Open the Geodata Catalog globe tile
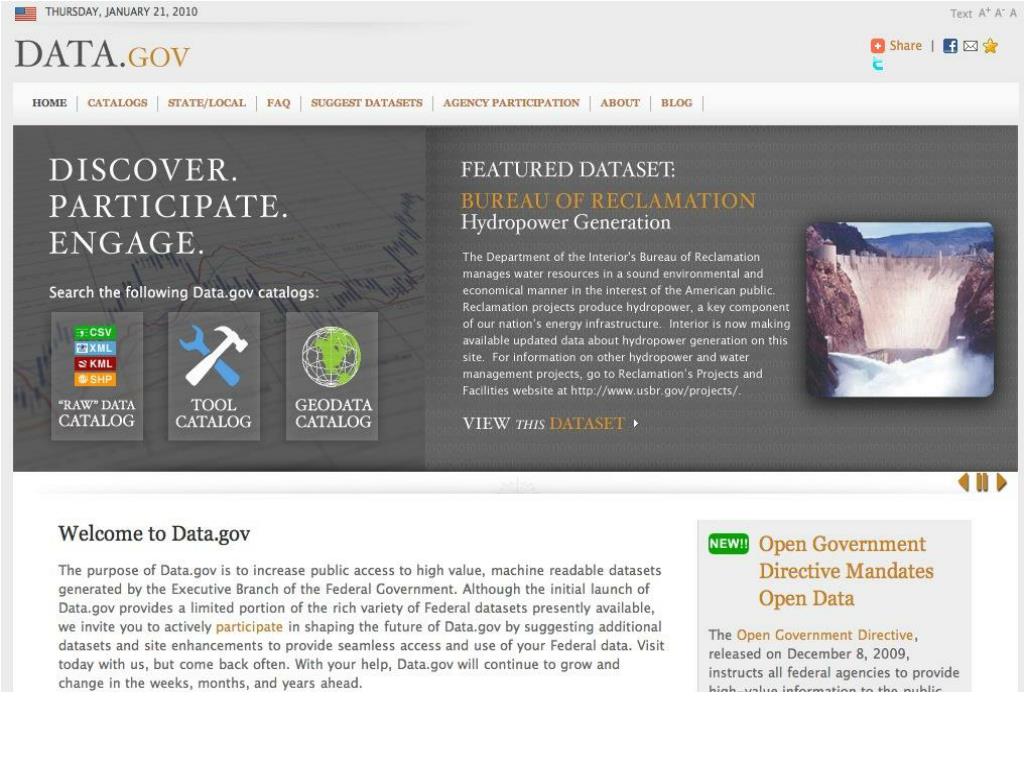 [x=332, y=376]
